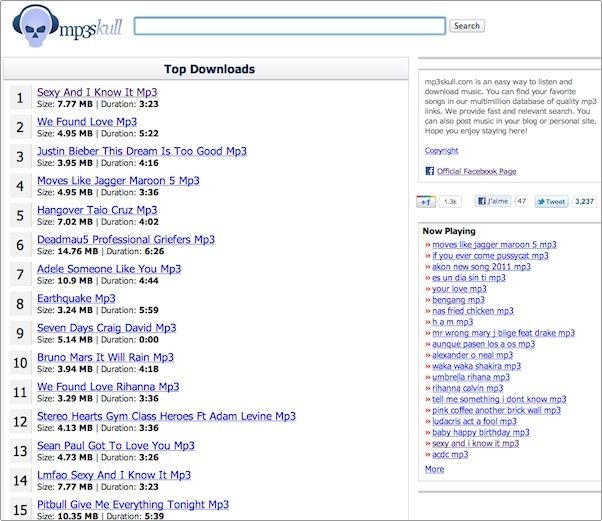This screenshot has width=602, height=521.
Task: Click 'nas fried chicken mp3'
Action: pos(473,311)
